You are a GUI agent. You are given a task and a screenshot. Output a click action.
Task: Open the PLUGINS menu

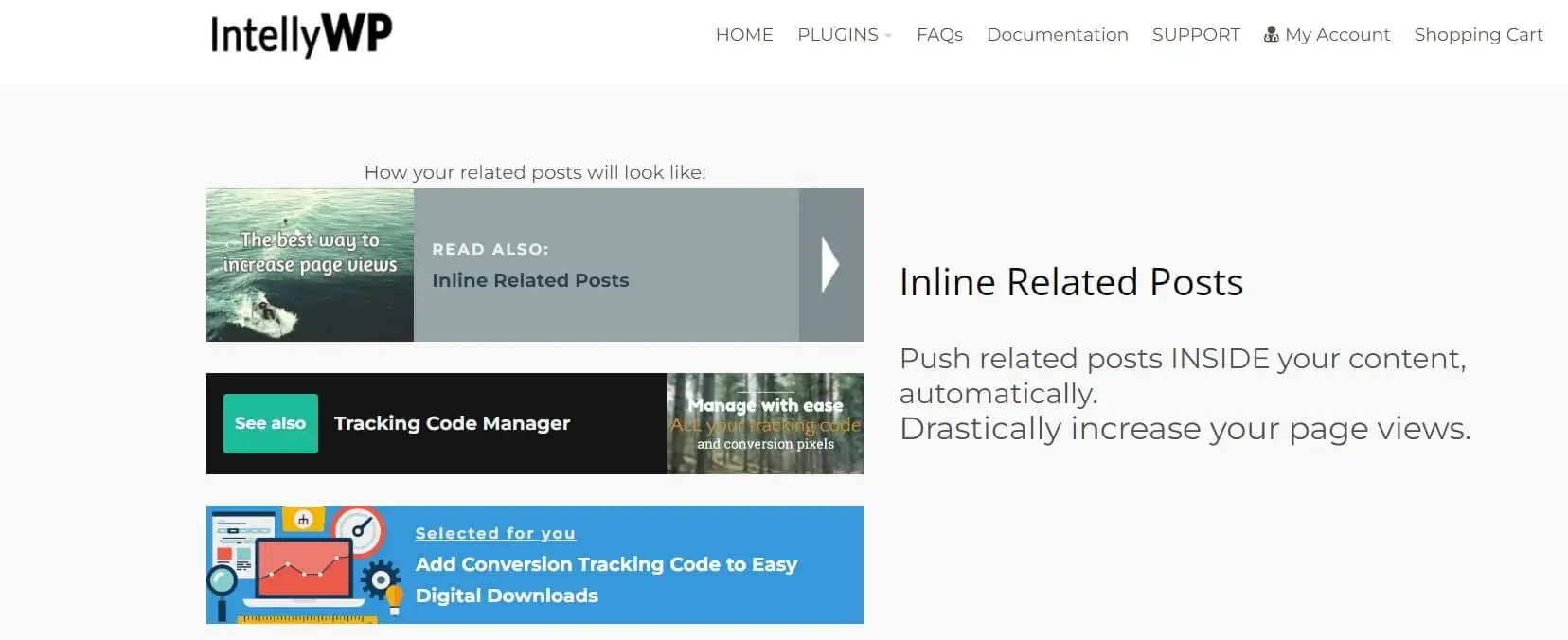(838, 35)
